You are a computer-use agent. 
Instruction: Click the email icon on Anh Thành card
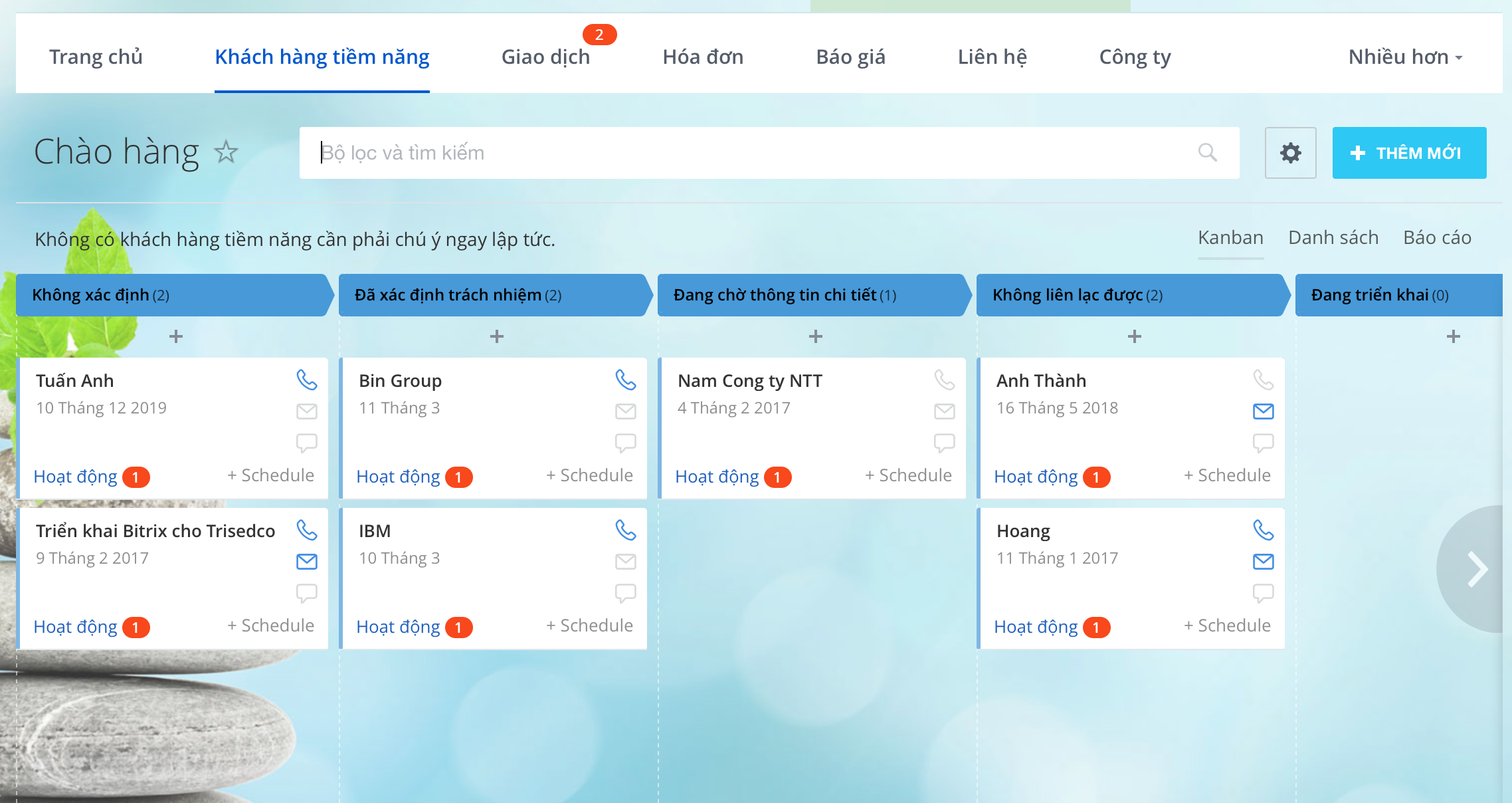coord(1263,411)
